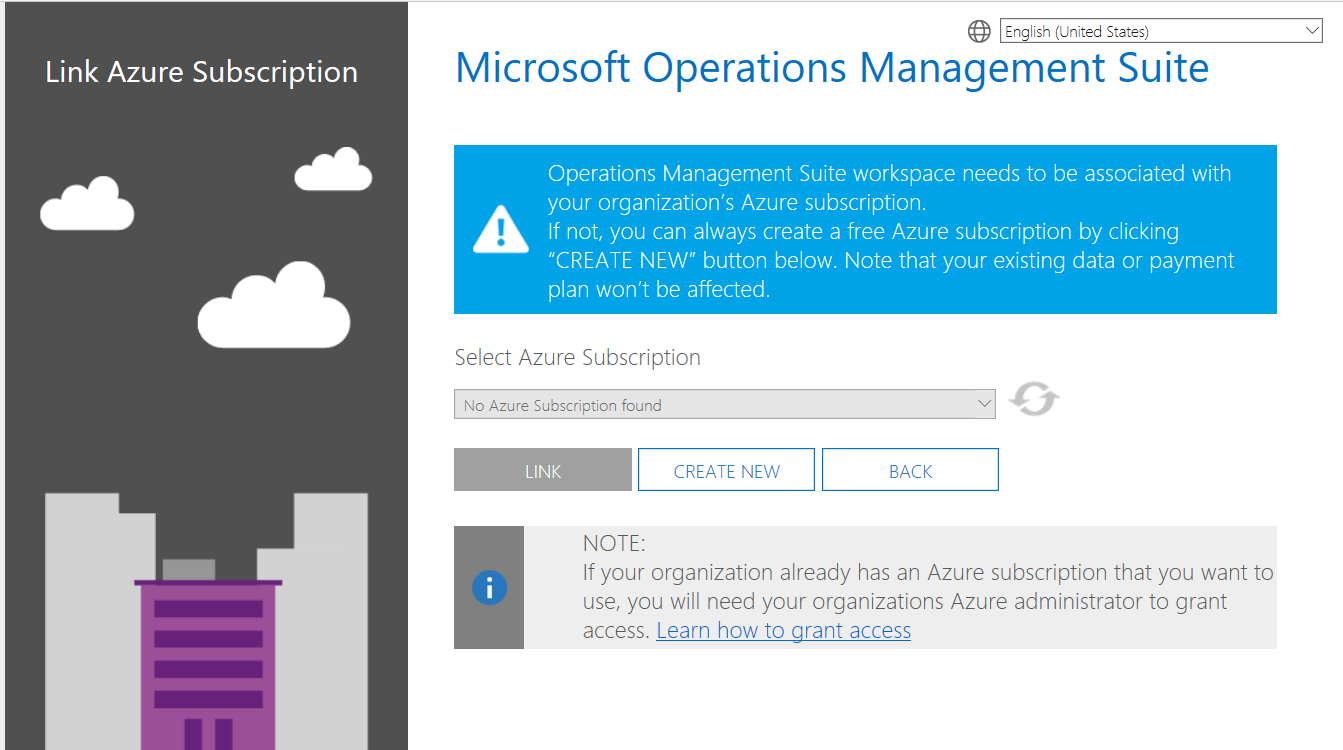Click the globe language icon
Screen dimensions: 1343x750
(x=979, y=32)
